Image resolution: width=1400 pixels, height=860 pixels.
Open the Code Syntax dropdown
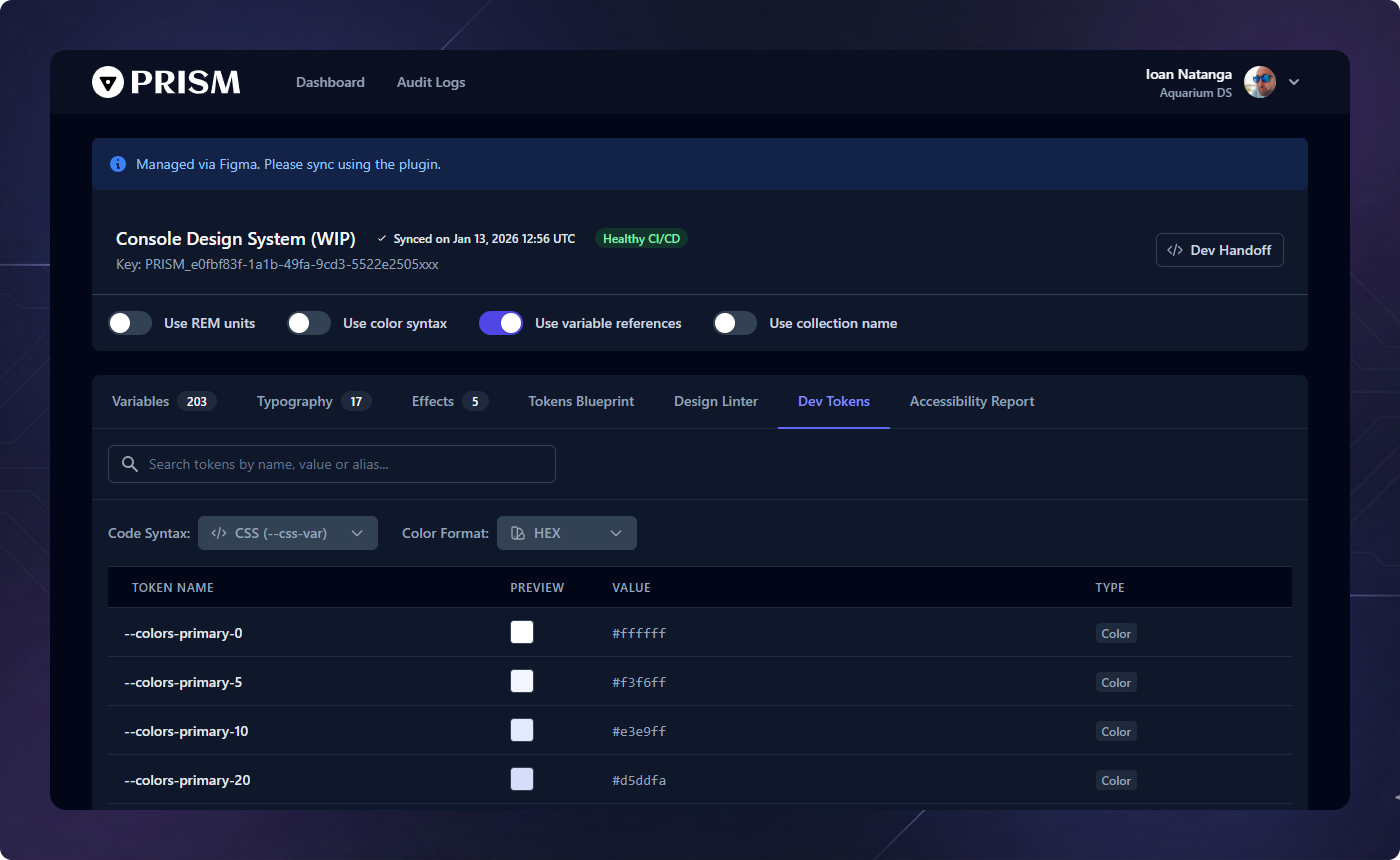[288, 533]
